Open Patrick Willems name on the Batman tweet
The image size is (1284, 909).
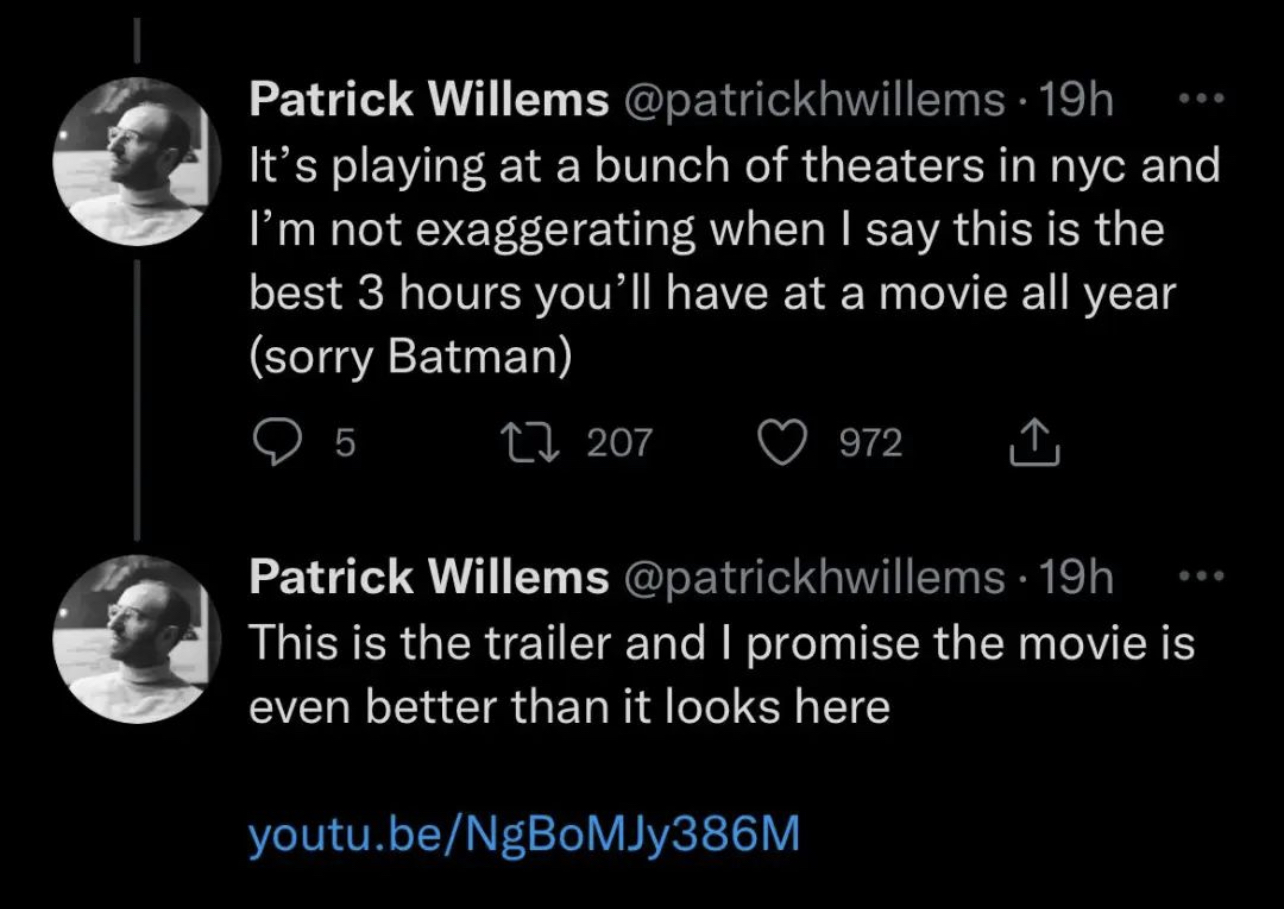click(428, 99)
